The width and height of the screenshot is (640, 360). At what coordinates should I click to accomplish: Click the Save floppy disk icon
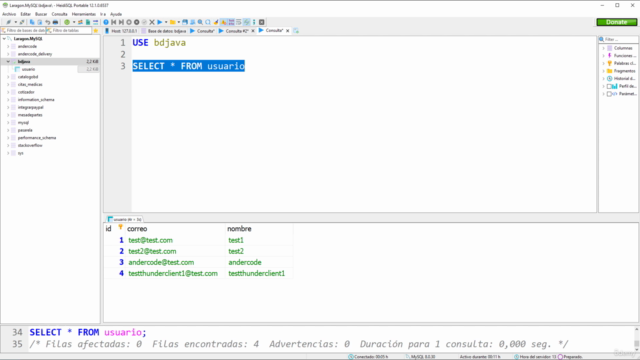click(x=185, y=22)
